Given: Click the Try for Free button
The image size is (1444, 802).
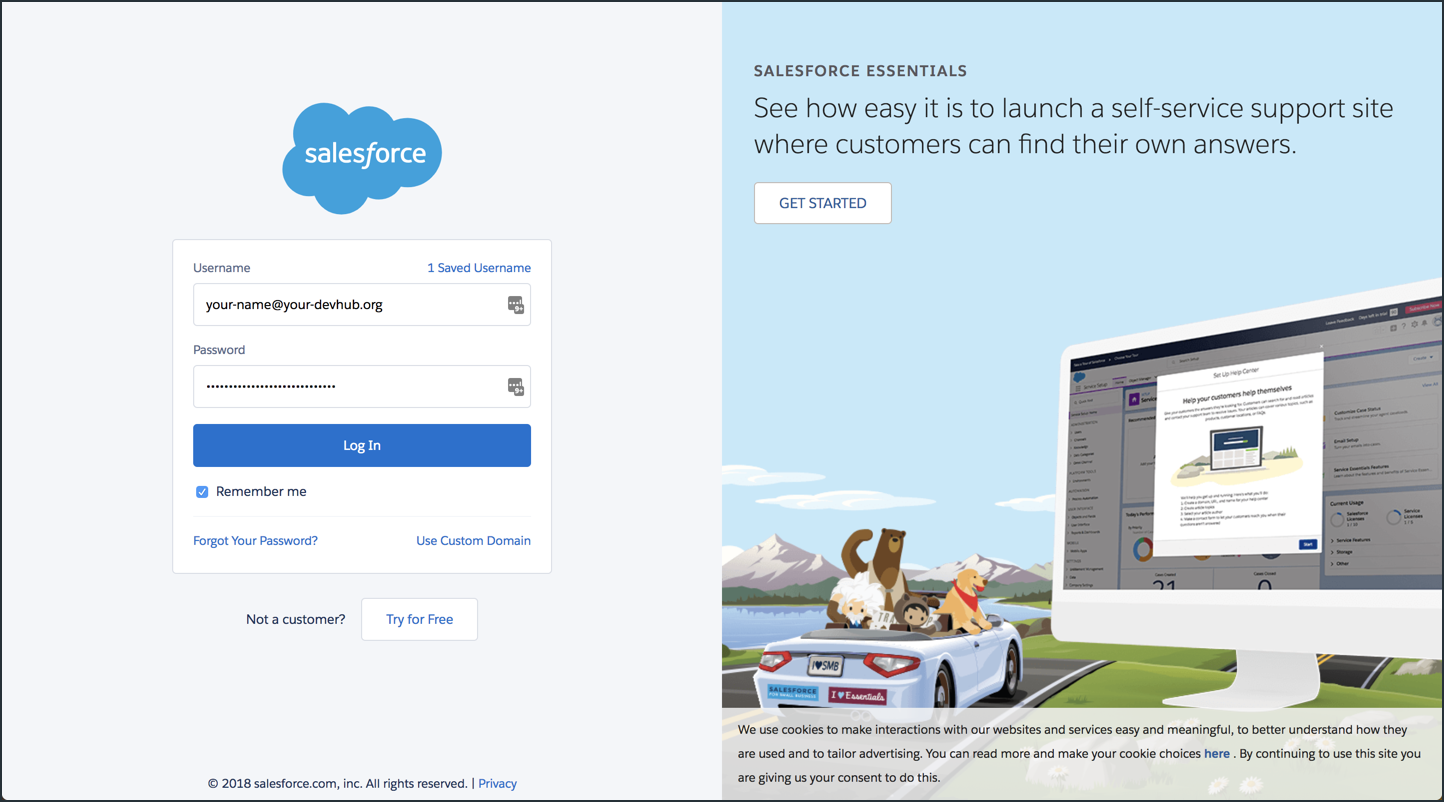Looking at the screenshot, I should (x=419, y=620).
